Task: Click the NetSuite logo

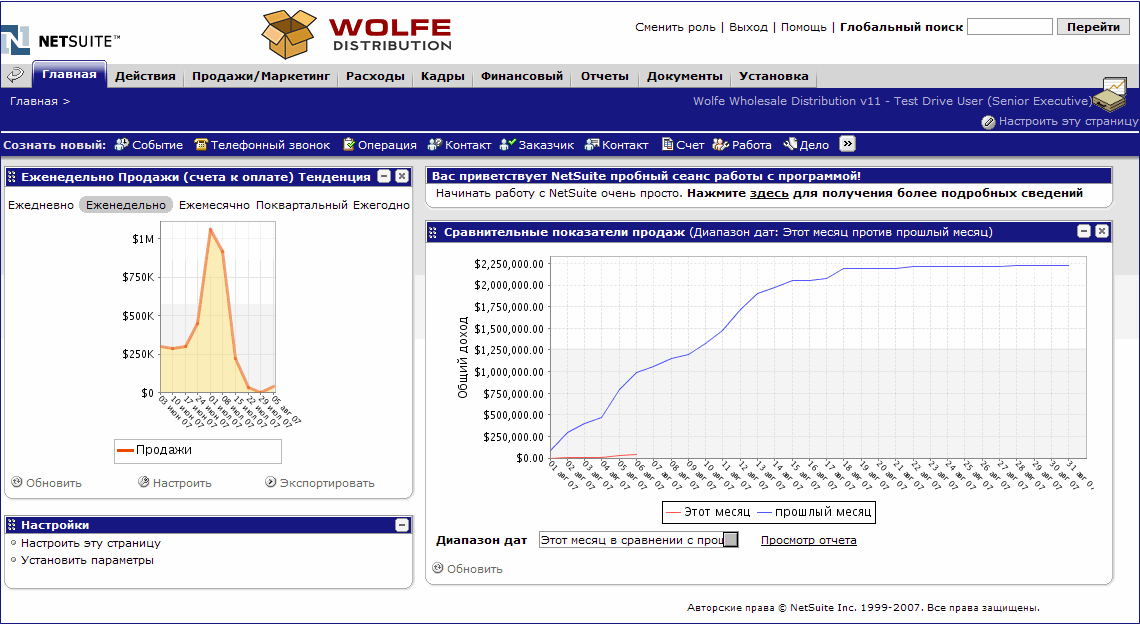Action: tap(60, 41)
